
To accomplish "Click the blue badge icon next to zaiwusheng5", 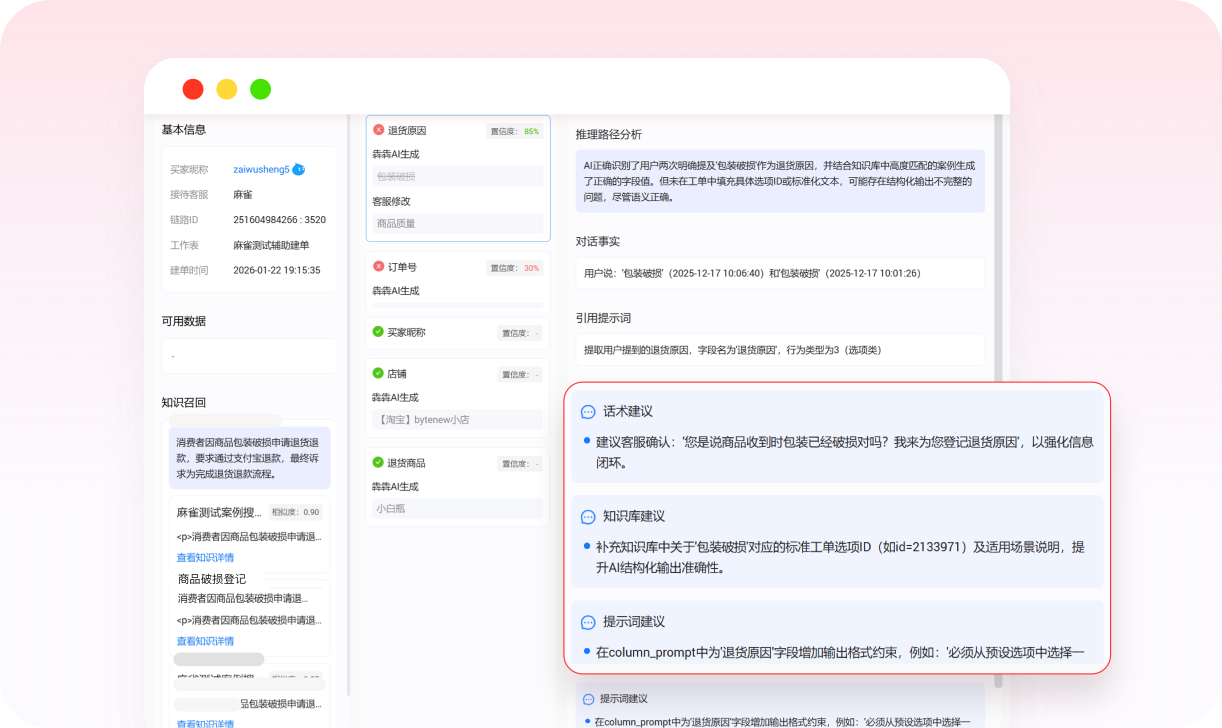I will click(x=298, y=169).
